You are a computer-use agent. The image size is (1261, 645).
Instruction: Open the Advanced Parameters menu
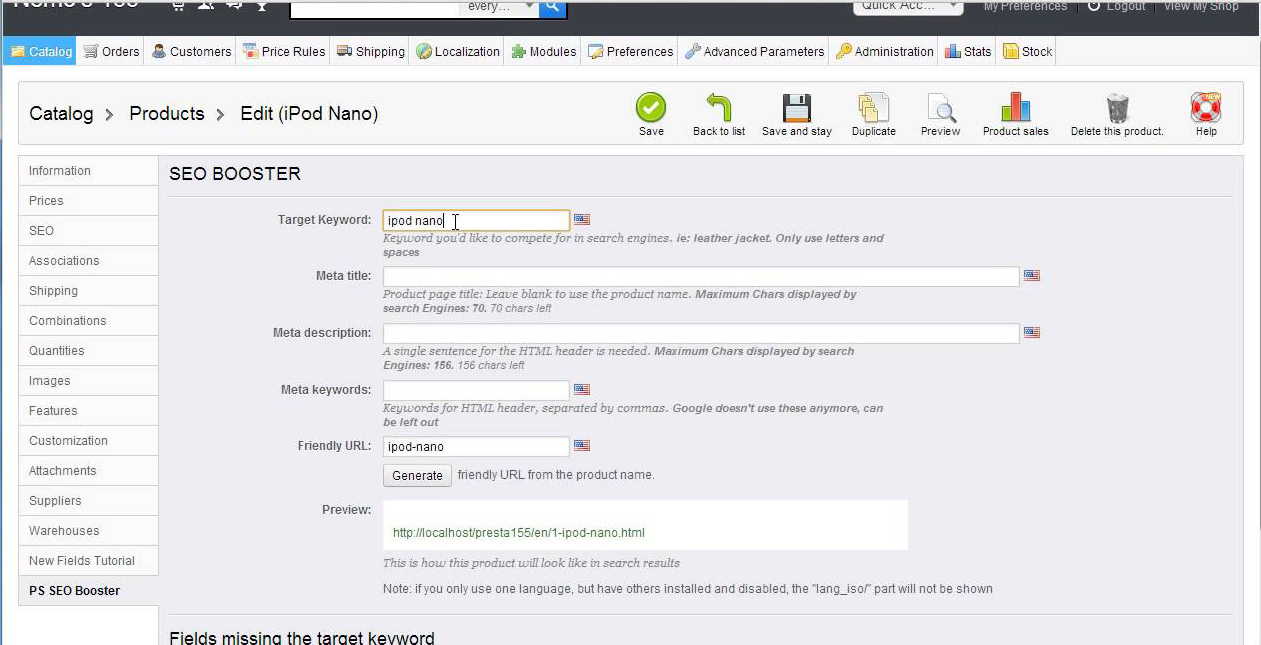pos(755,51)
